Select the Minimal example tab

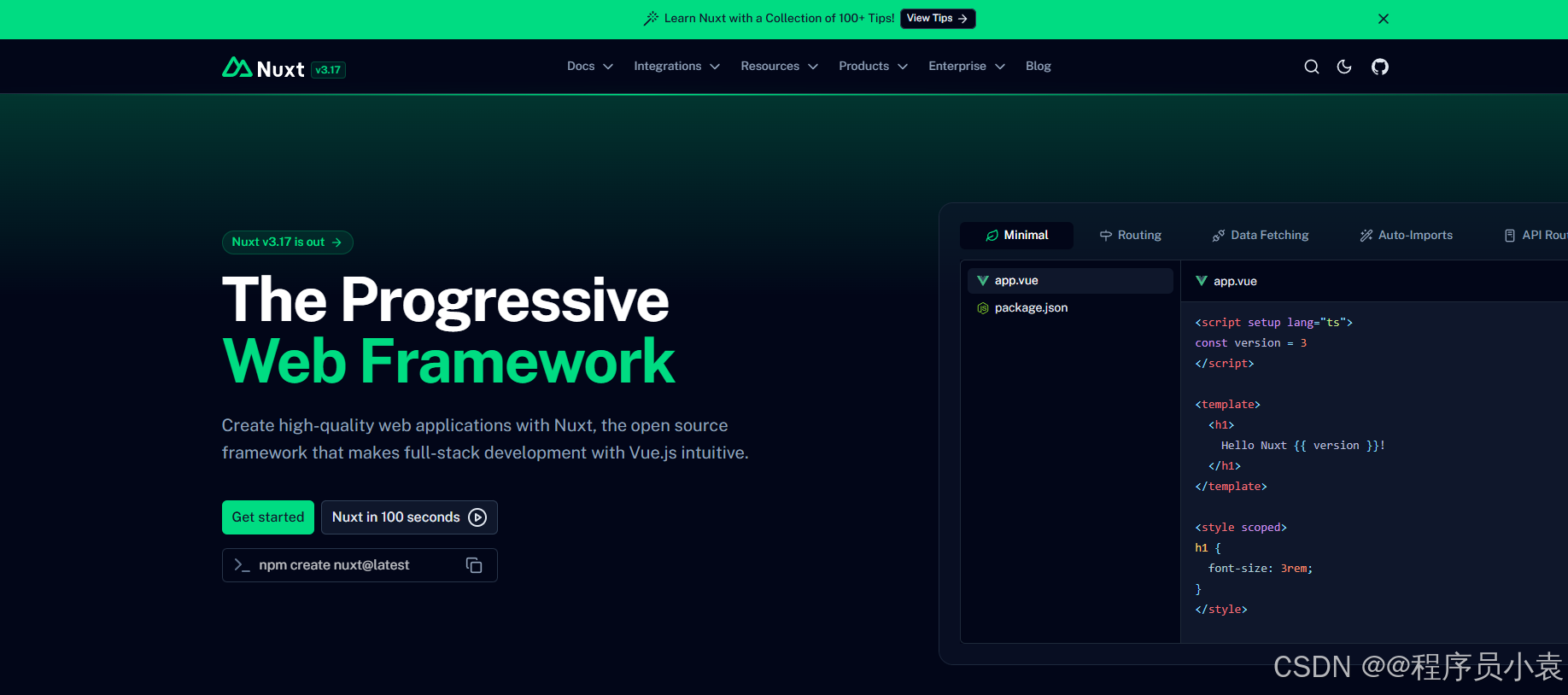point(1016,236)
